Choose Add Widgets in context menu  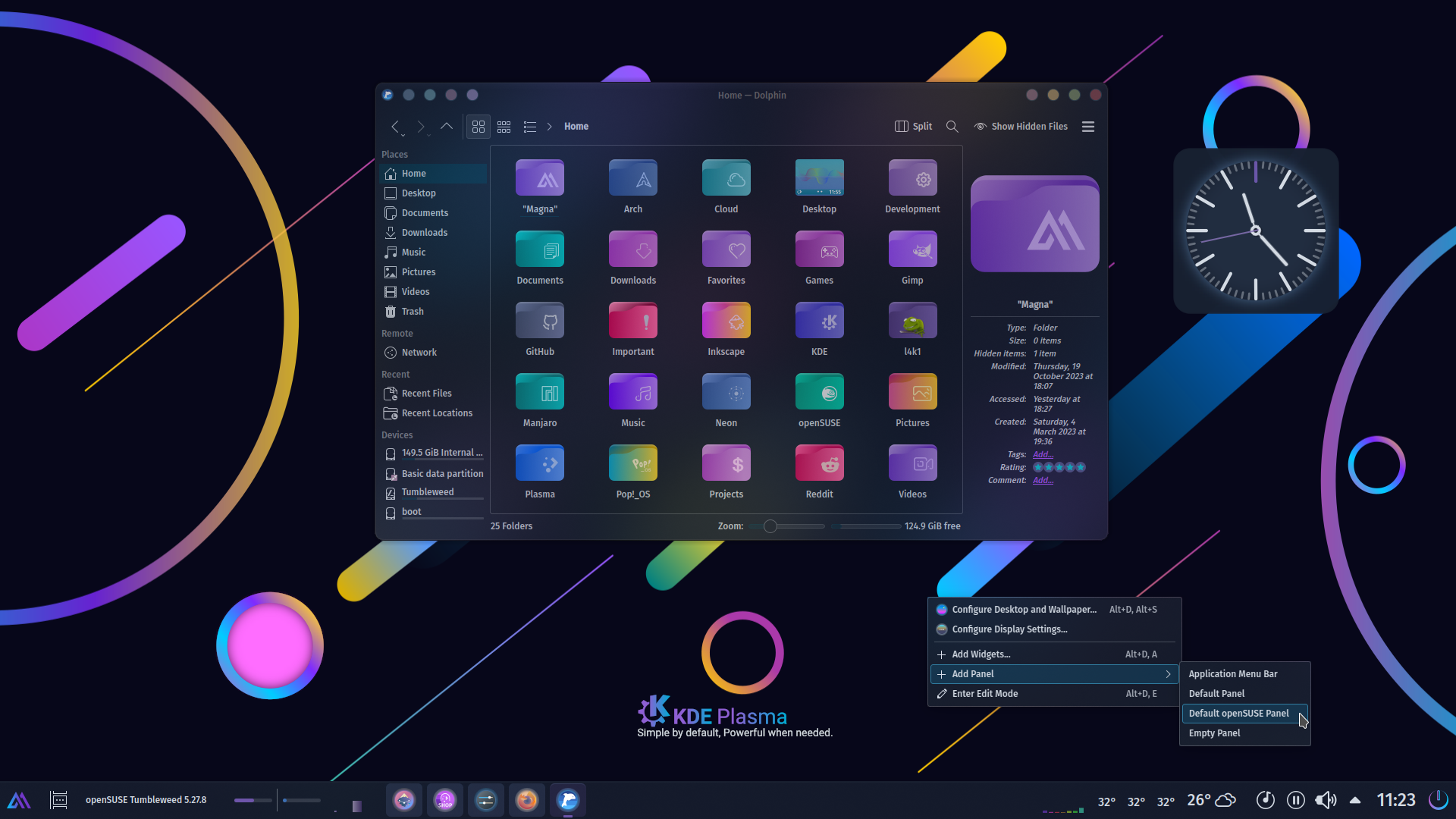click(x=1054, y=654)
